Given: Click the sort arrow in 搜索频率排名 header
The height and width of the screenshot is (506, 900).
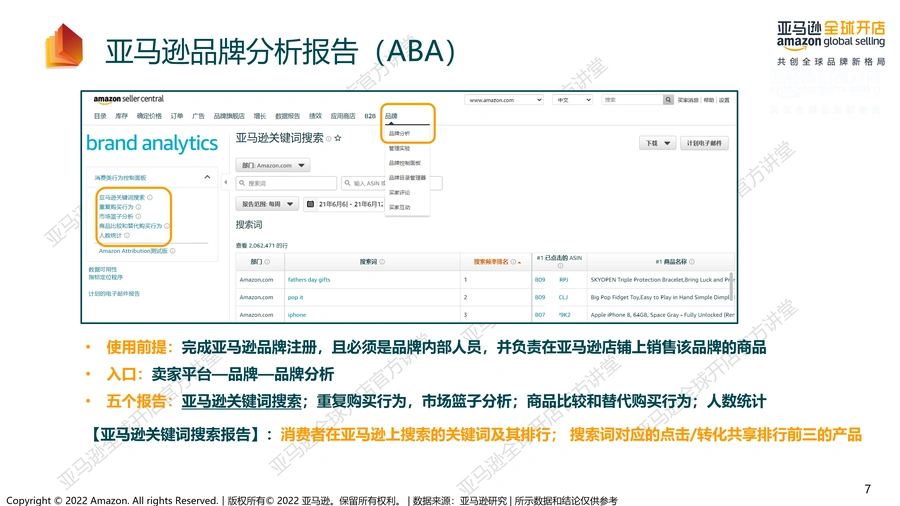Looking at the screenshot, I should tap(519, 262).
